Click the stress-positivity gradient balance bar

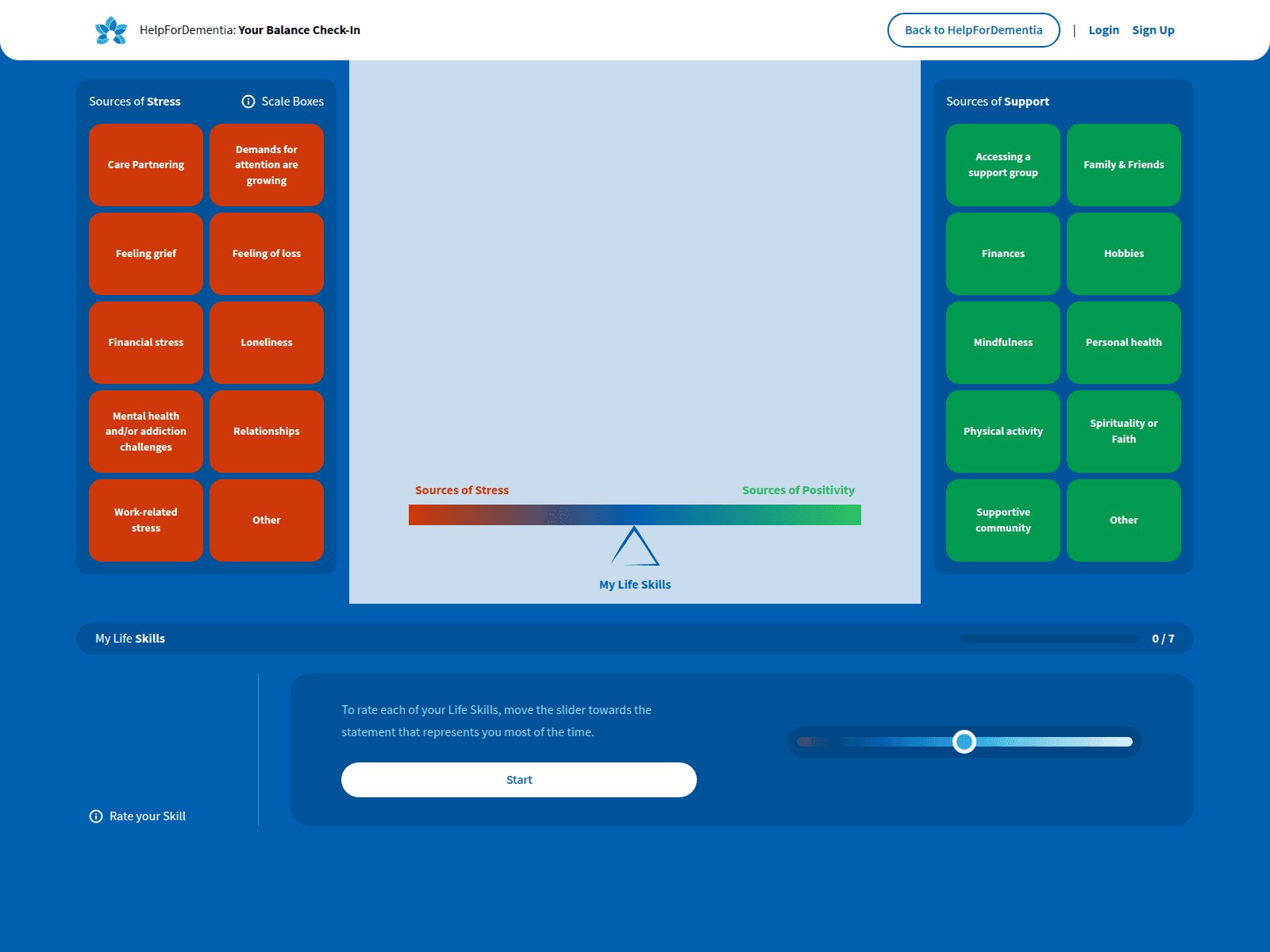[635, 515]
